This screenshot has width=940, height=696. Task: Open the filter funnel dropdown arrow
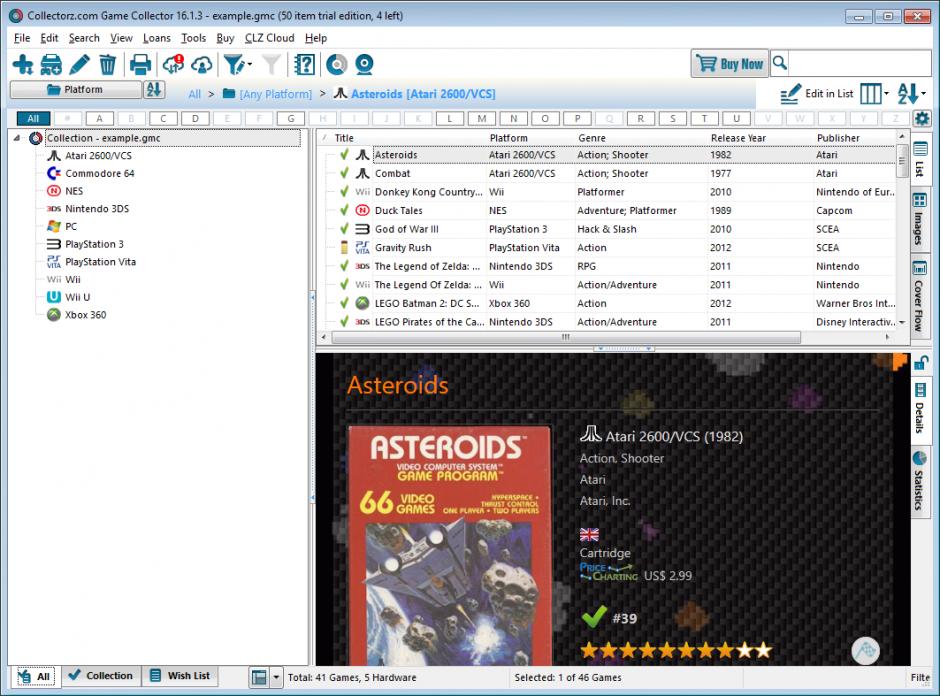[x=250, y=64]
